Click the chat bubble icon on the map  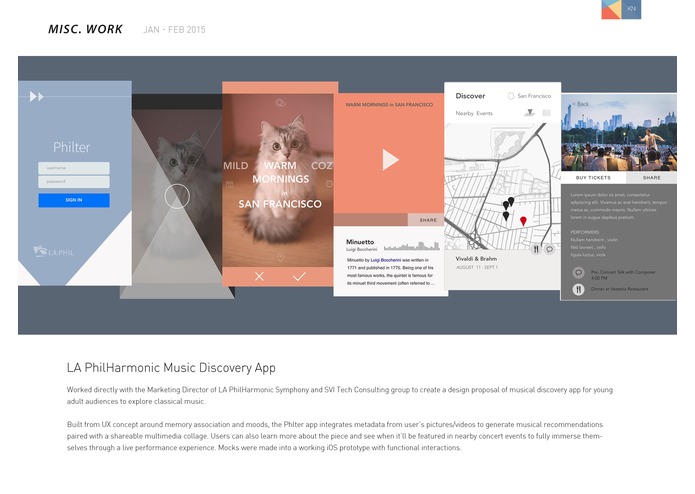tap(549, 249)
